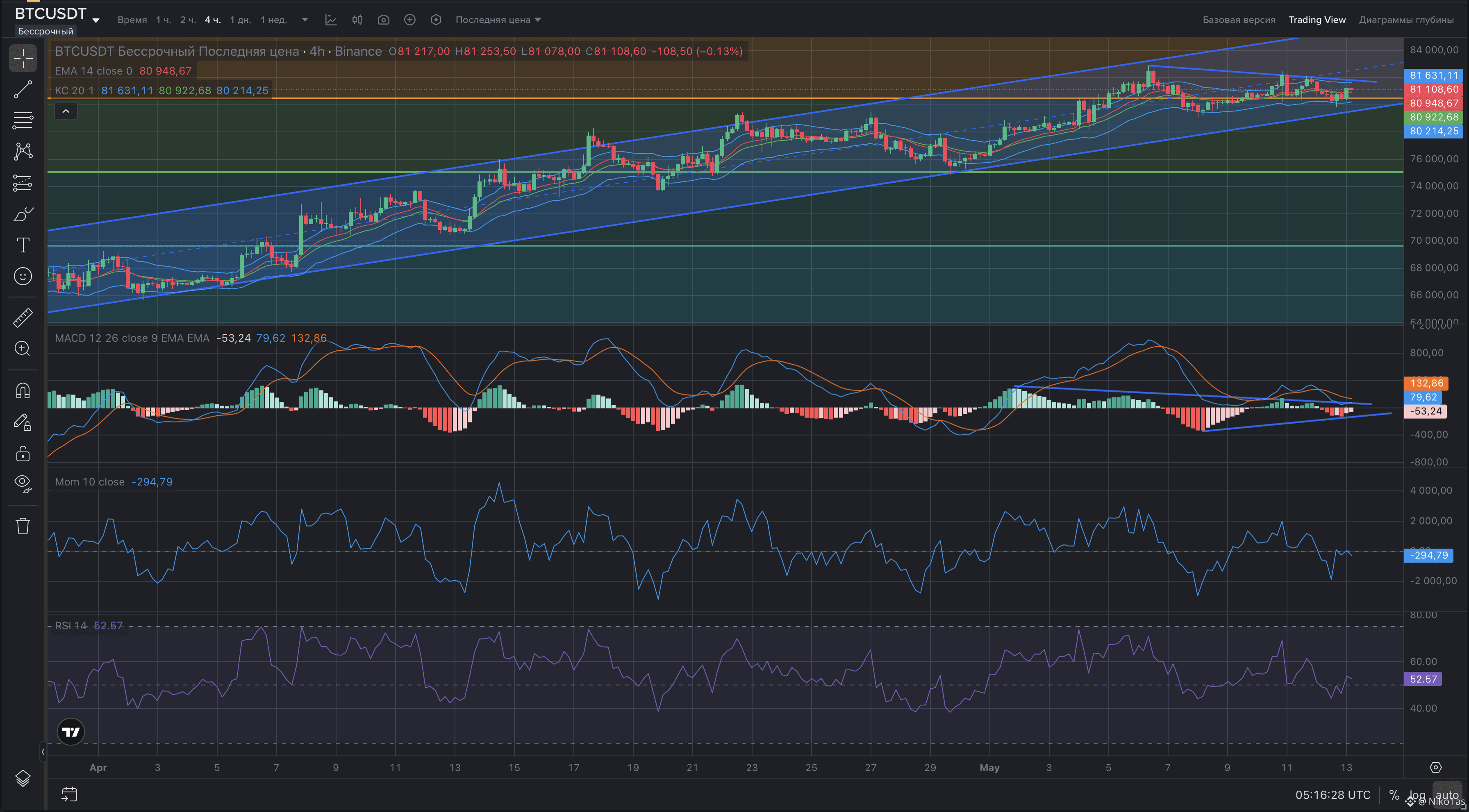Hide all drawings with eye icon
1469x812 pixels.
[x=23, y=484]
